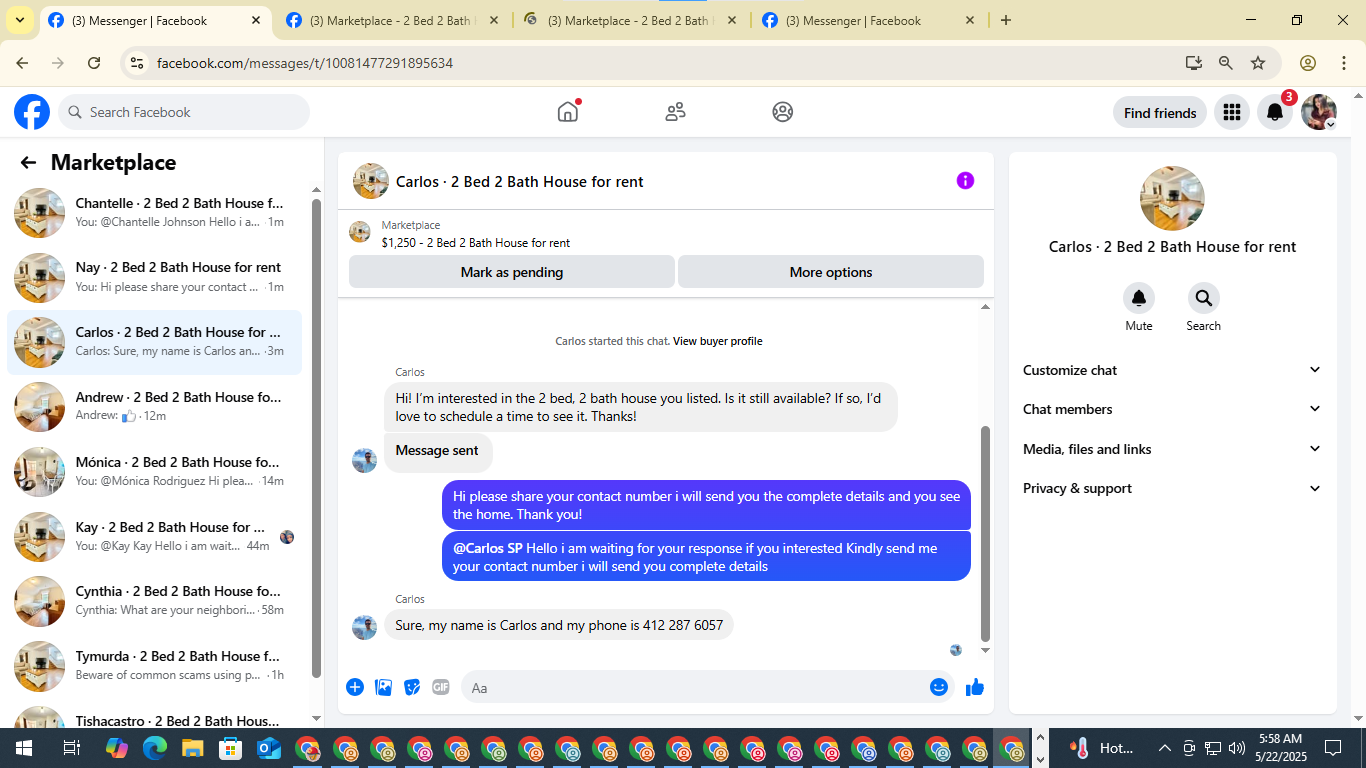1366x768 pixels.
Task: Expand the Privacy & support section
Action: click(x=1172, y=488)
